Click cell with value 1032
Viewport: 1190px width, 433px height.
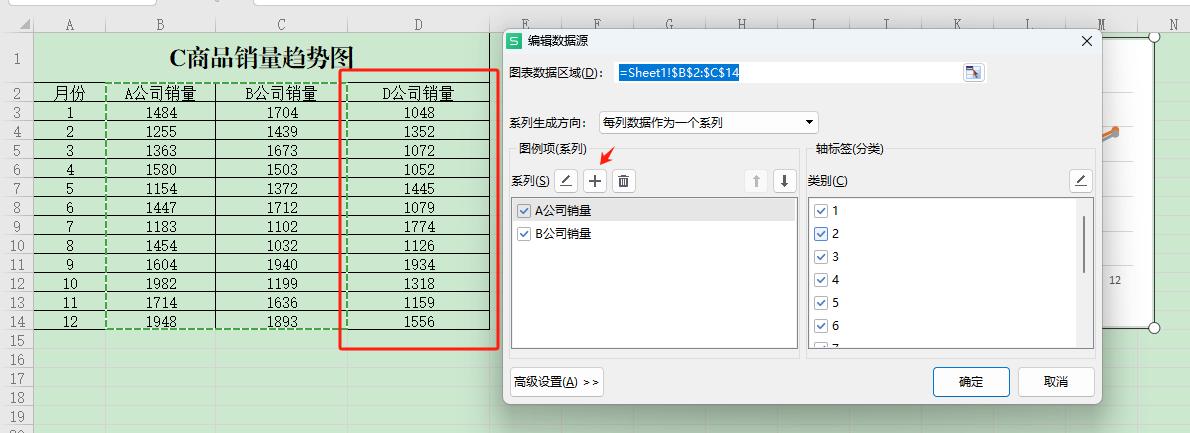(x=282, y=245)
